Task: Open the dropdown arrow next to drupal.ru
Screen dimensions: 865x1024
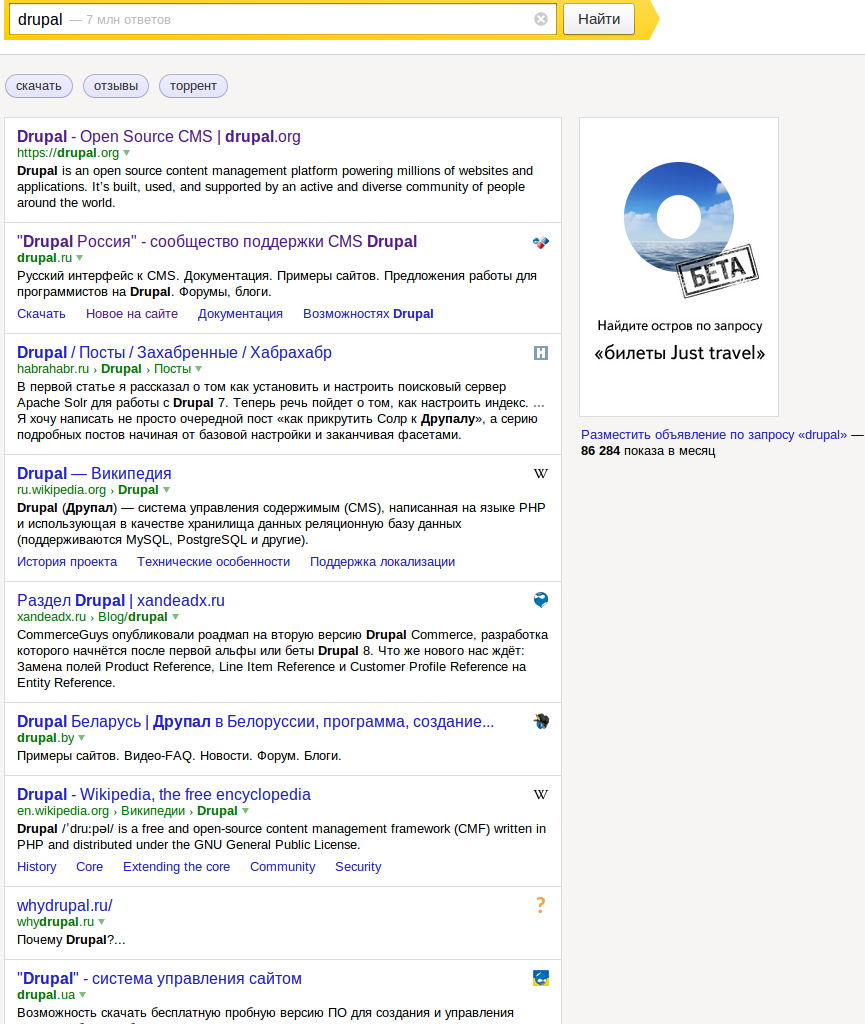Action: pos(80,258)
